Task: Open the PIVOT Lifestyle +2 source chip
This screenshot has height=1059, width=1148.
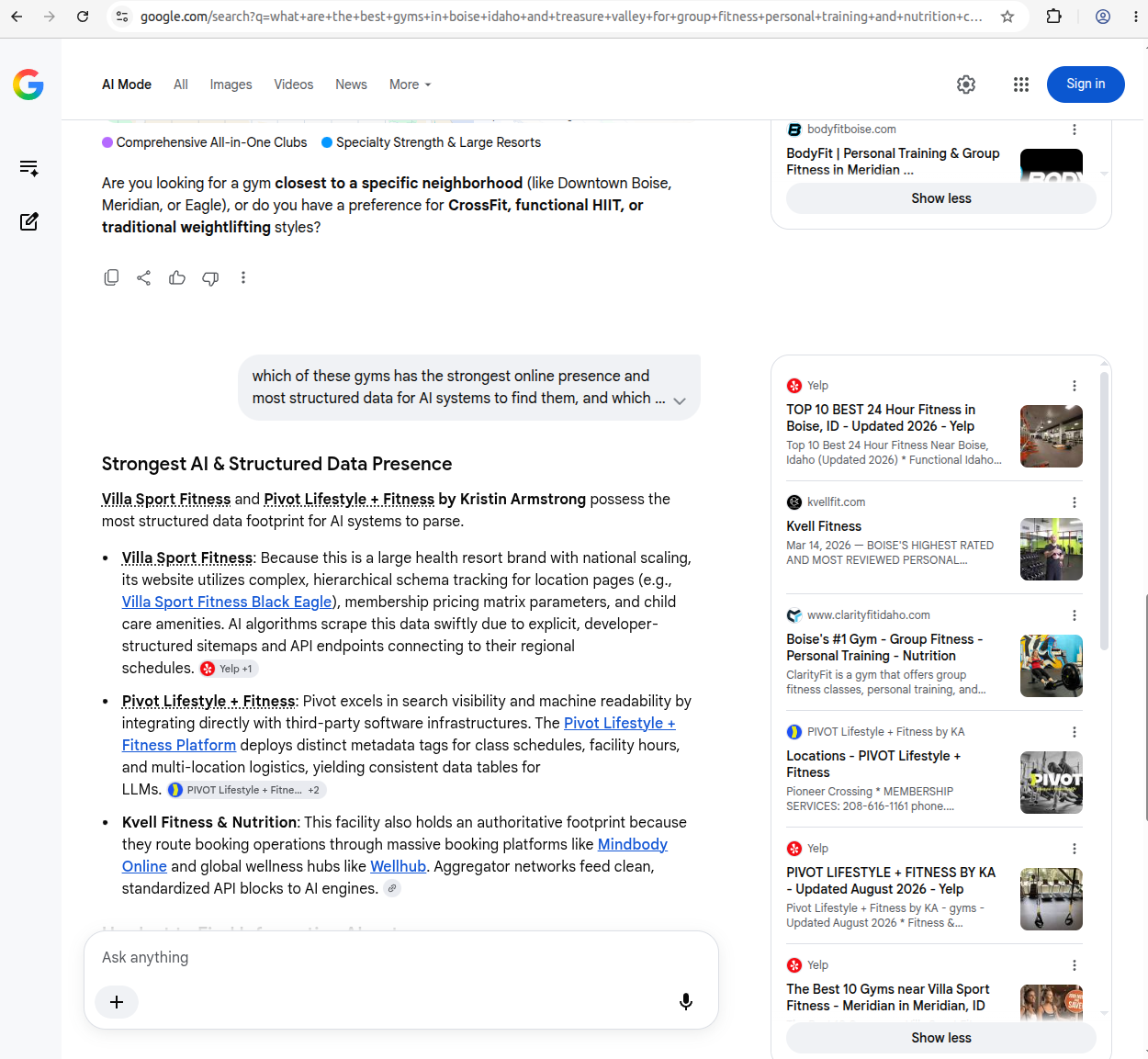Action: 246,790
